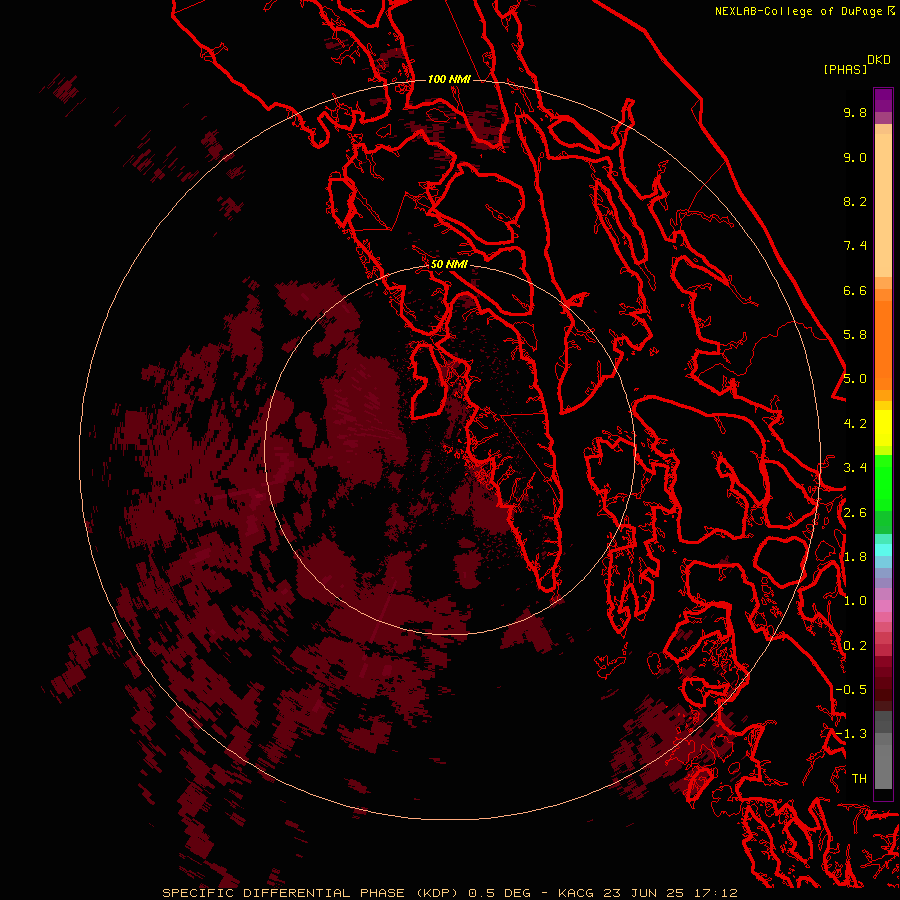
Task: Click the 9.0 value on the color scale
Action: point(855,157)
